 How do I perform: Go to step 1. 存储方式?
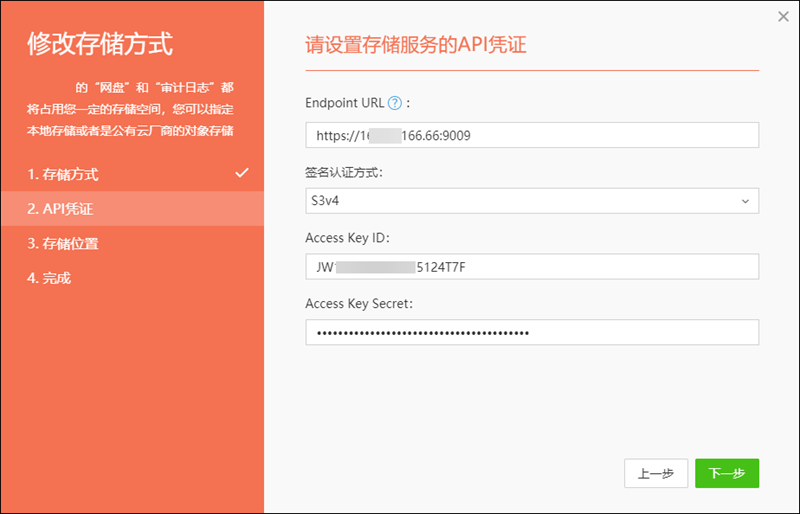(64, 174)
